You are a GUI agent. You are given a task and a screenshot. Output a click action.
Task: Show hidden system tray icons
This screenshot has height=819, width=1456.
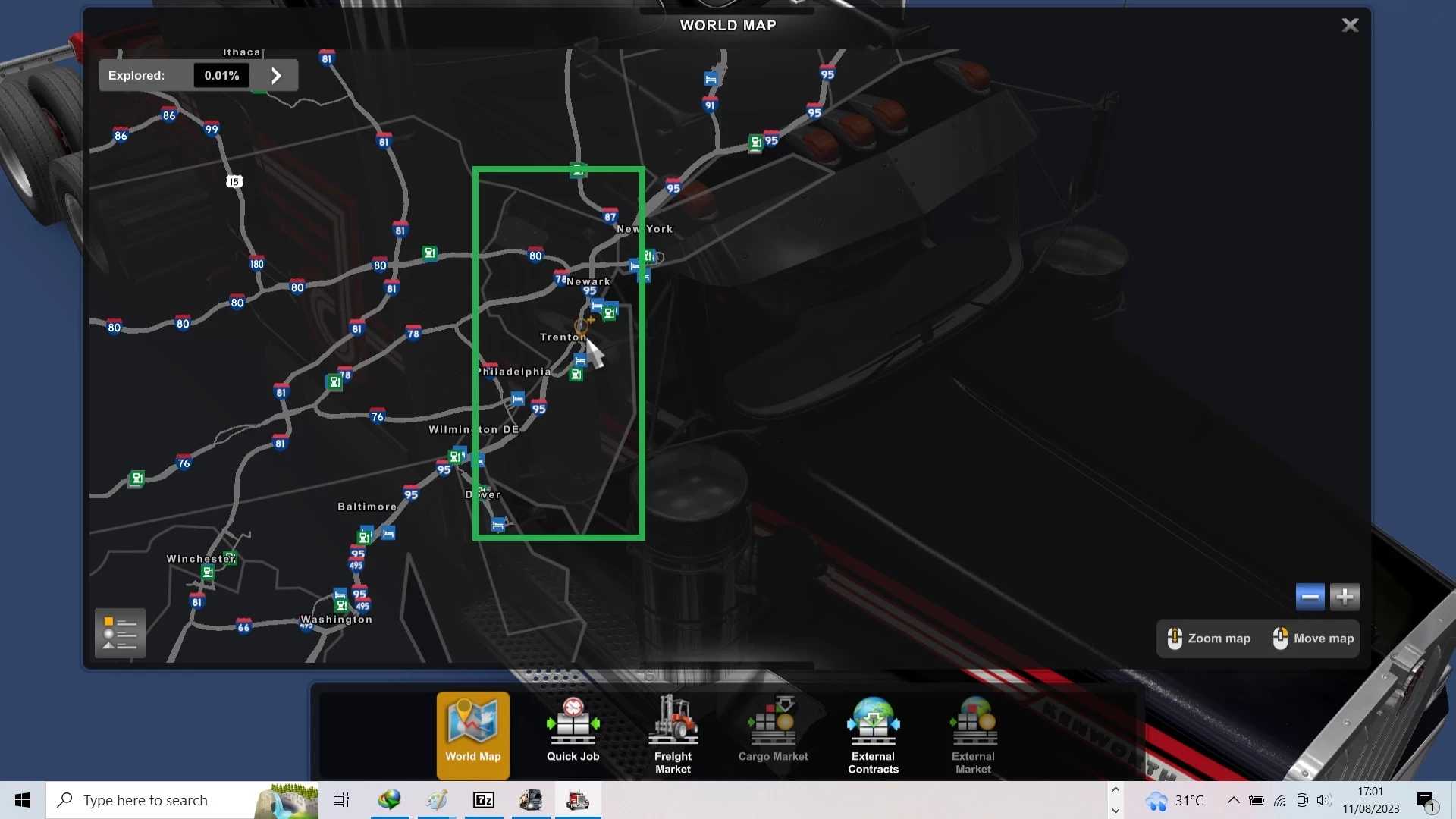pyautogui.click(x=1233, y=800)
